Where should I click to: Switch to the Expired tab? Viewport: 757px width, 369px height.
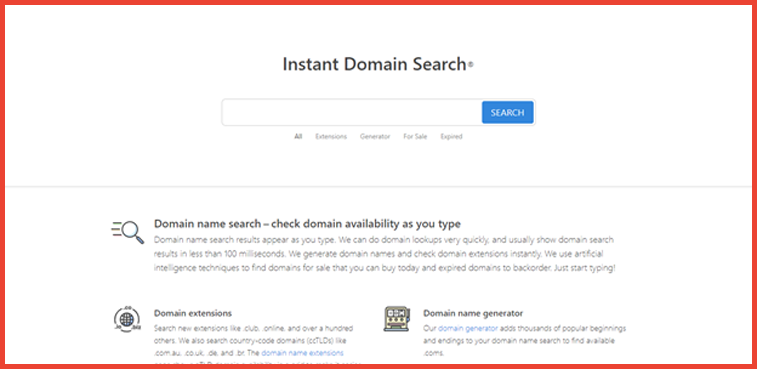click(451, 137)
